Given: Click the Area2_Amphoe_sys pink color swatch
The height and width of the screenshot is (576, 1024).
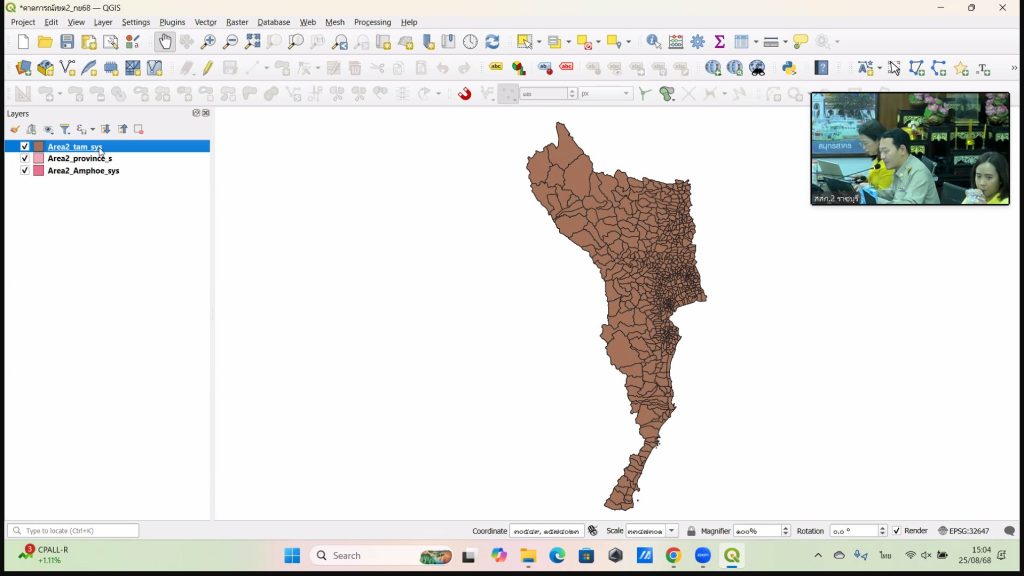Looking at the screenshot, I should 39,171.
